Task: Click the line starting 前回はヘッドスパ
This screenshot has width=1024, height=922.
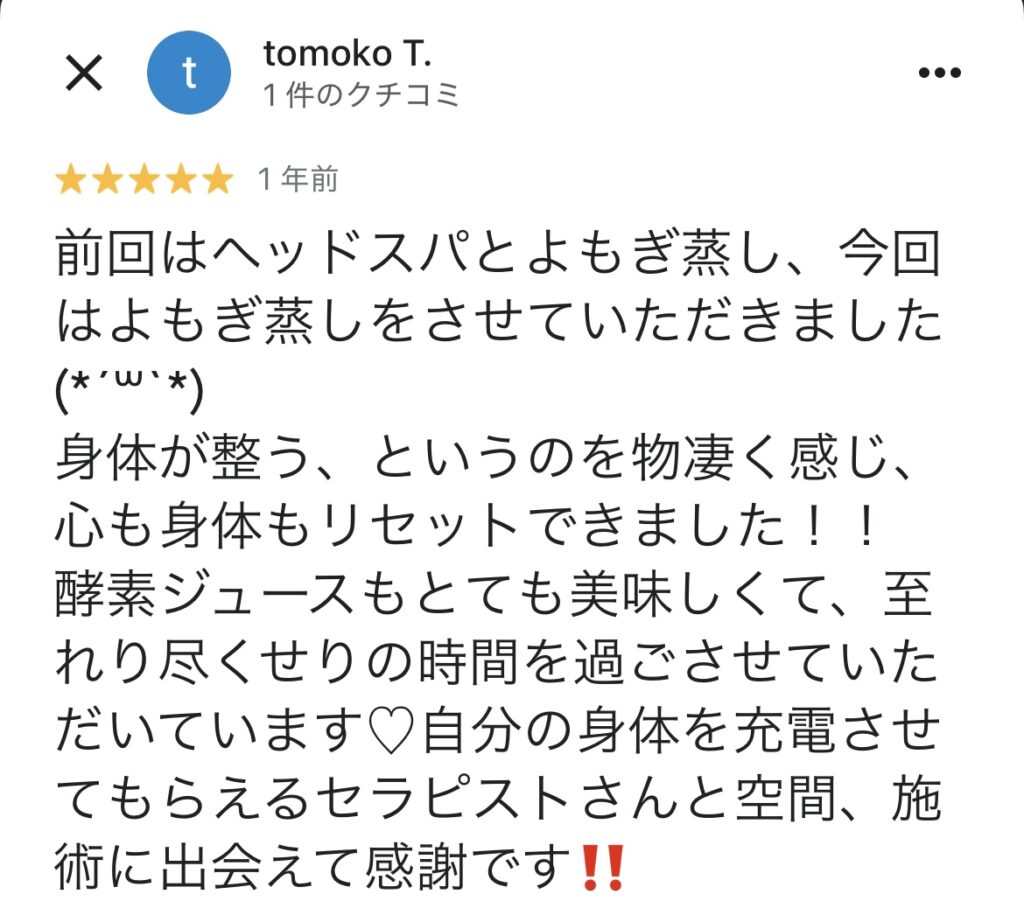Action: 498,253
